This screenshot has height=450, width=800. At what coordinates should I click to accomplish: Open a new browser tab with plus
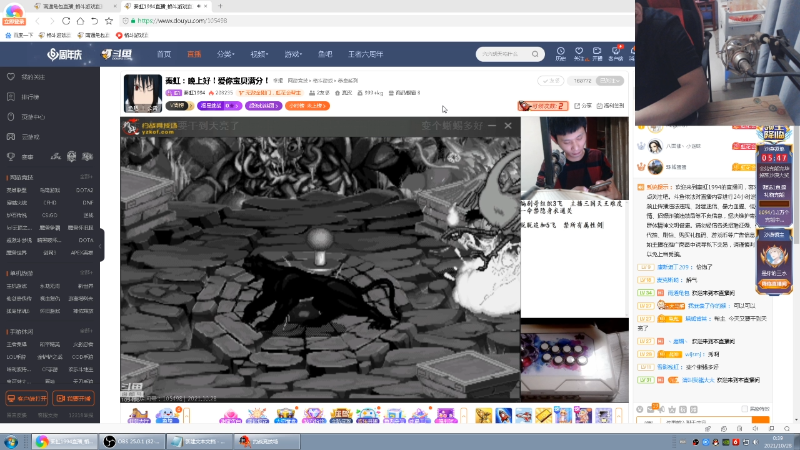pyautogui.click(x=220, y=6)
